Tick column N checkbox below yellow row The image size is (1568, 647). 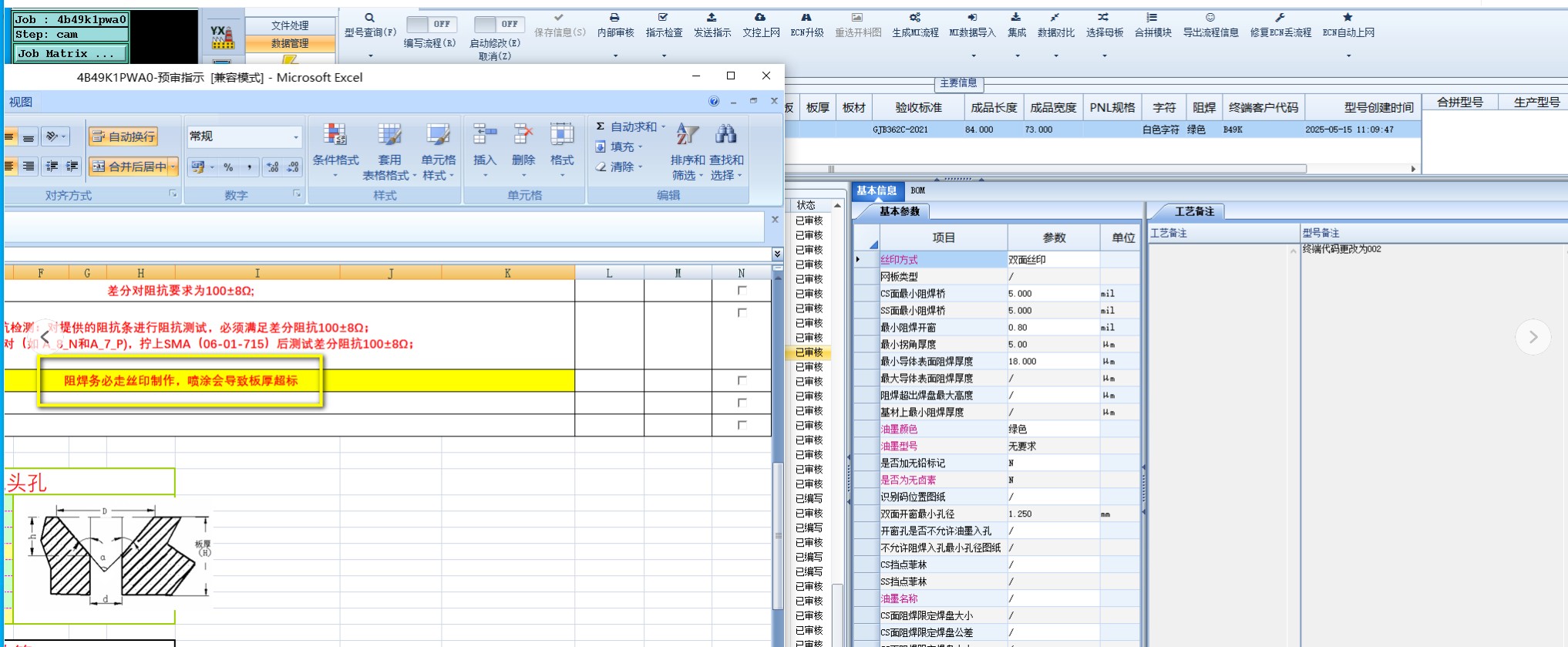pyautogui.click(x=742, y=403)
